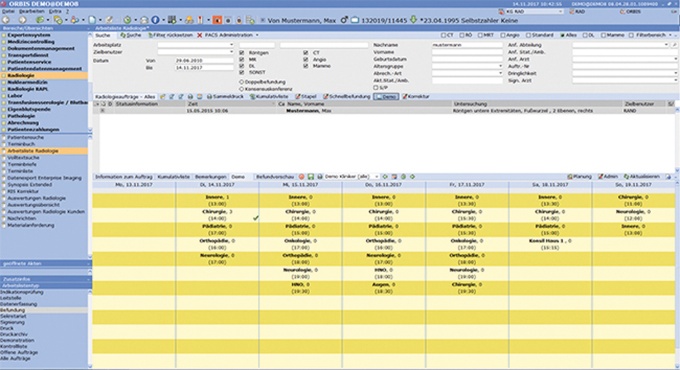The image size is (680, 370).
Task: Click the green refresh toolbar icon
Action: tap(128, 20)
